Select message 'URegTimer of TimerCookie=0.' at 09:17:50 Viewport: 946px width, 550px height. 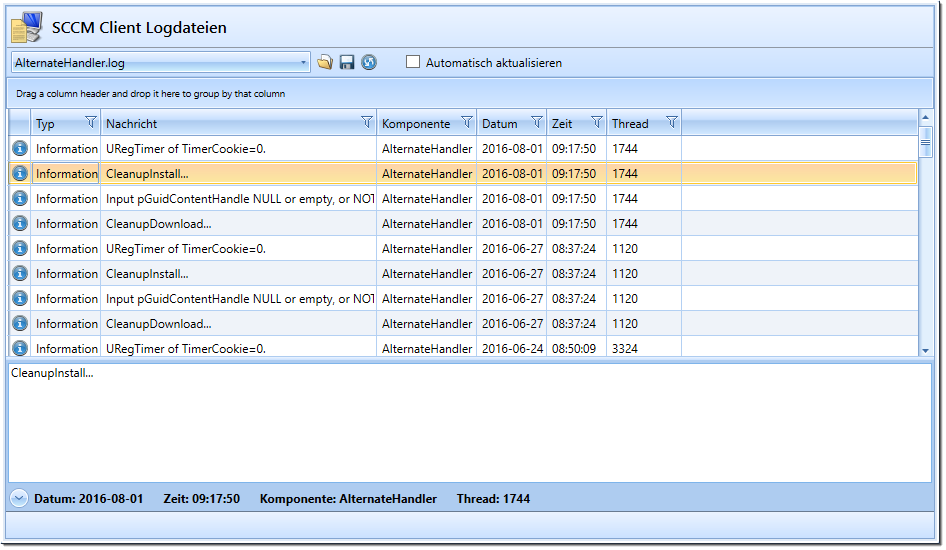coord(186,148)
